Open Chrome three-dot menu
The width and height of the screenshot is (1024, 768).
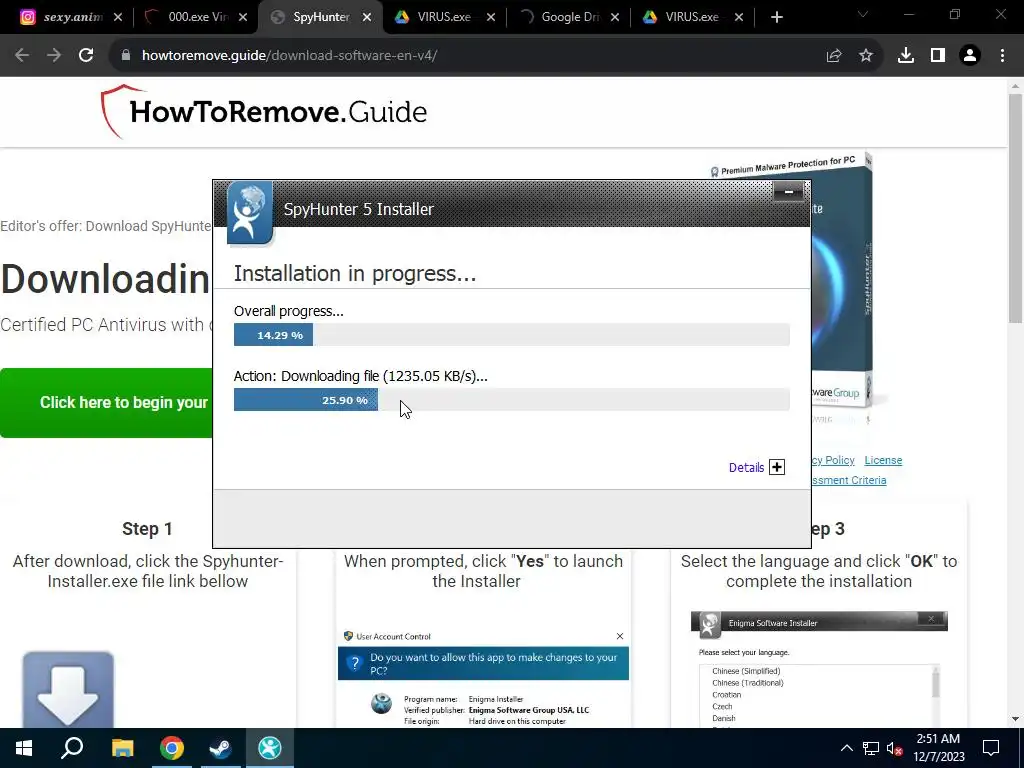(1002, 56)
